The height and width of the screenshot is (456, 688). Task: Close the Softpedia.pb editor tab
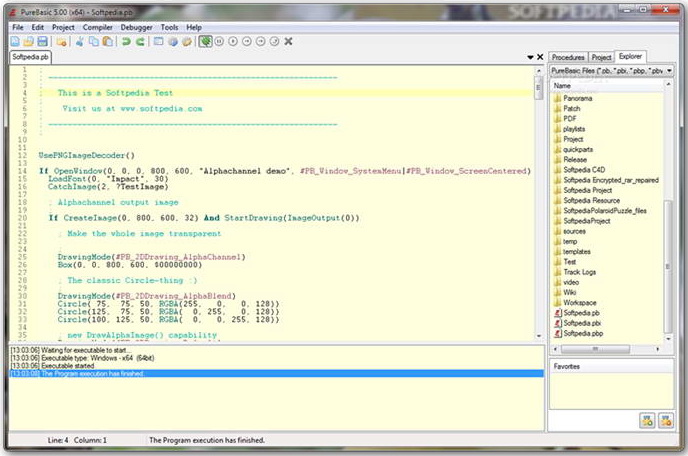point(540,58)
